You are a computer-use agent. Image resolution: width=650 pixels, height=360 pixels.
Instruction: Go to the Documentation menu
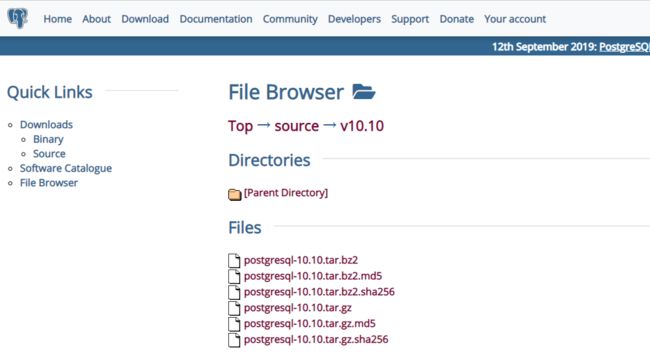pyautogui.click(x=216, y=19)
